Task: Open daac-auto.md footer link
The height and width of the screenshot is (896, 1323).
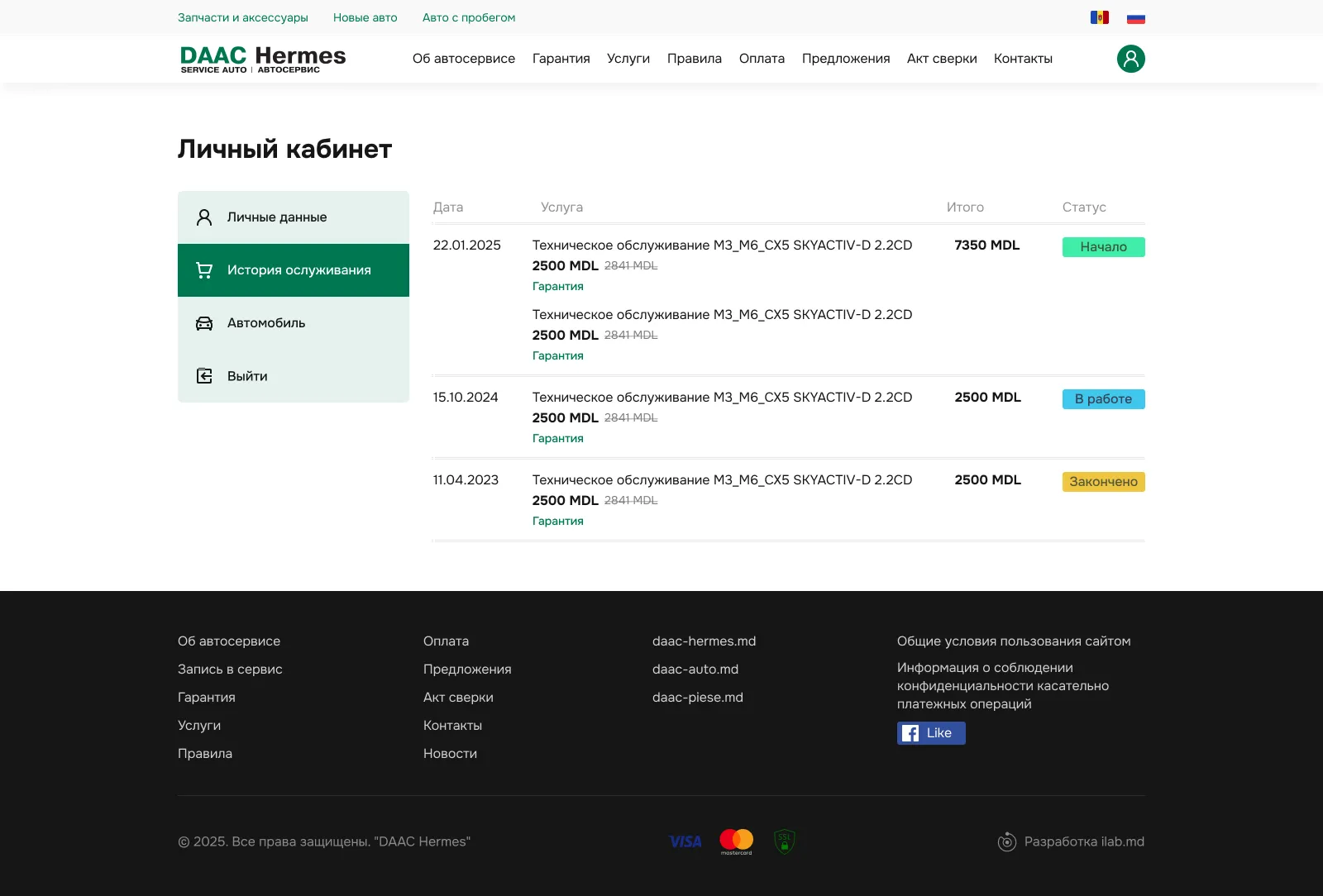Action: (695, 670)
